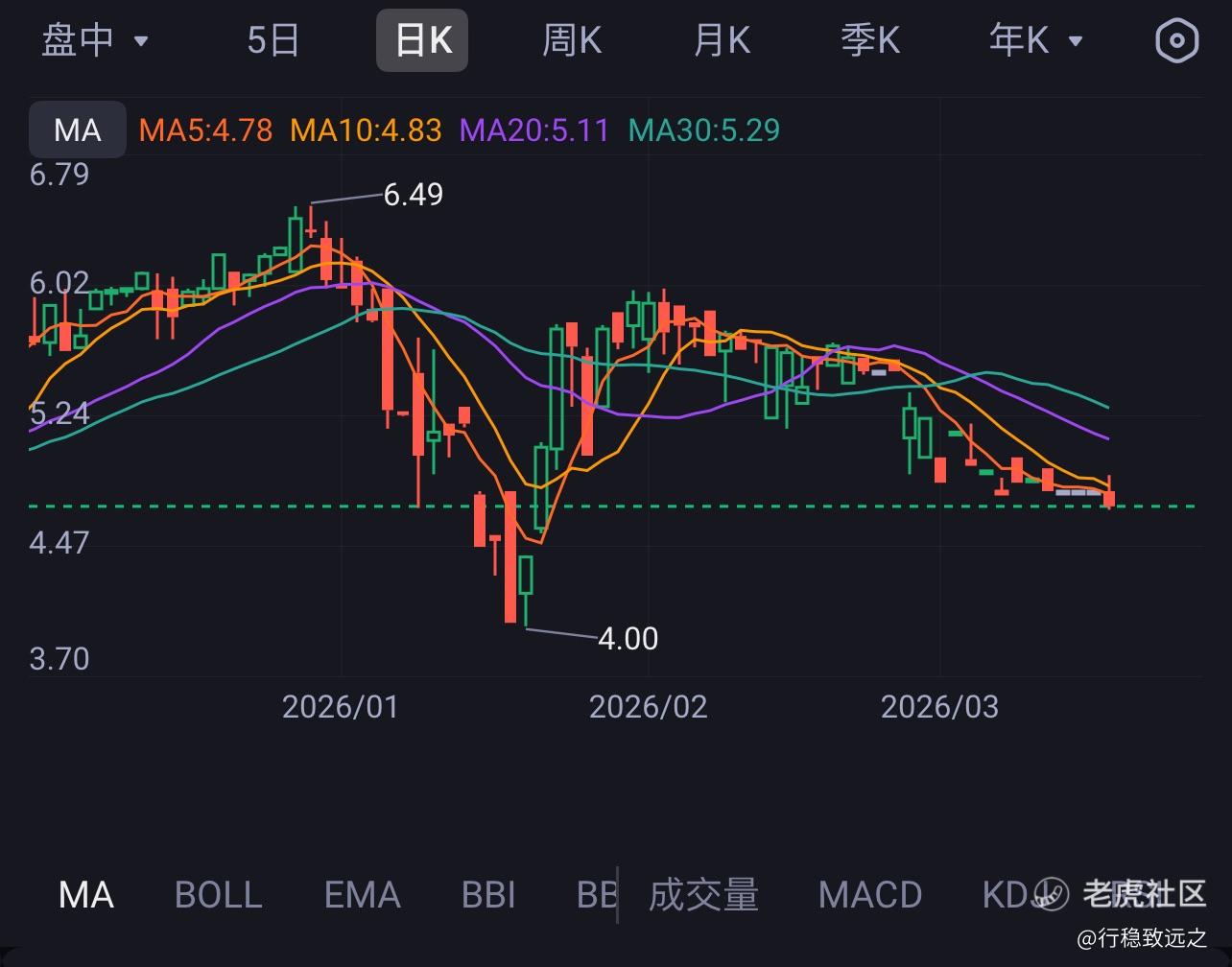The width and height of the screenshot is (1232, 967).
Task: Switch to the 5日 chart view
Action: (x=273, y=40)
